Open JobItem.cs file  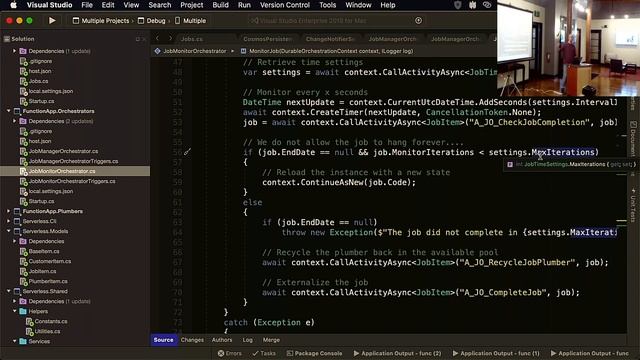[42, 271]
